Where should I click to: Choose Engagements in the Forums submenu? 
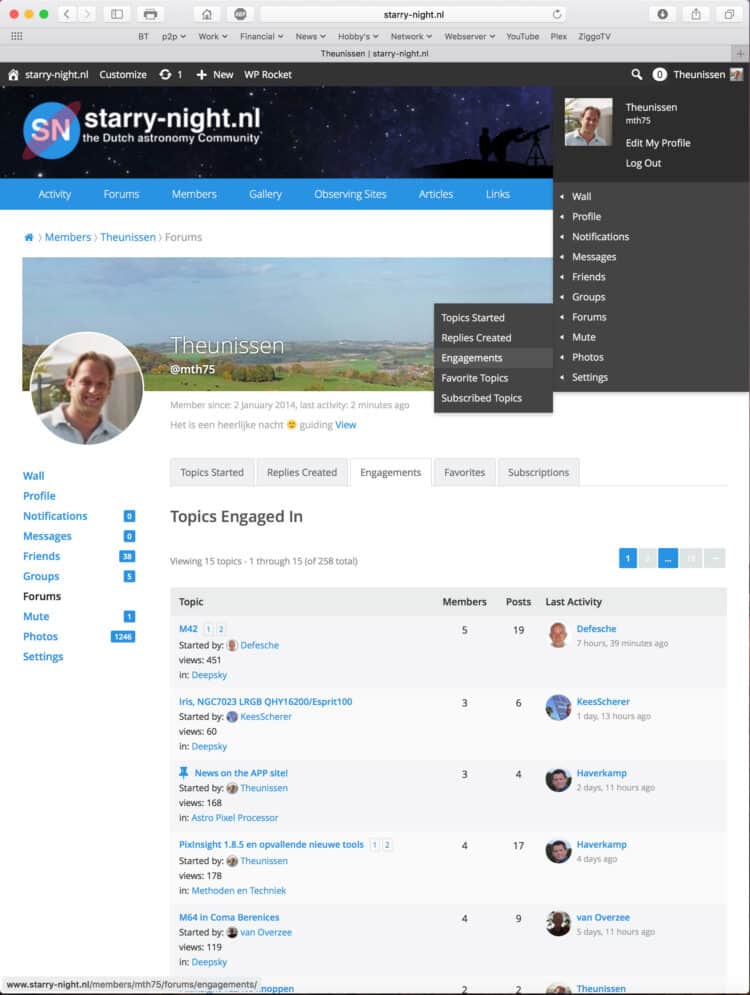tap(493, 358)
